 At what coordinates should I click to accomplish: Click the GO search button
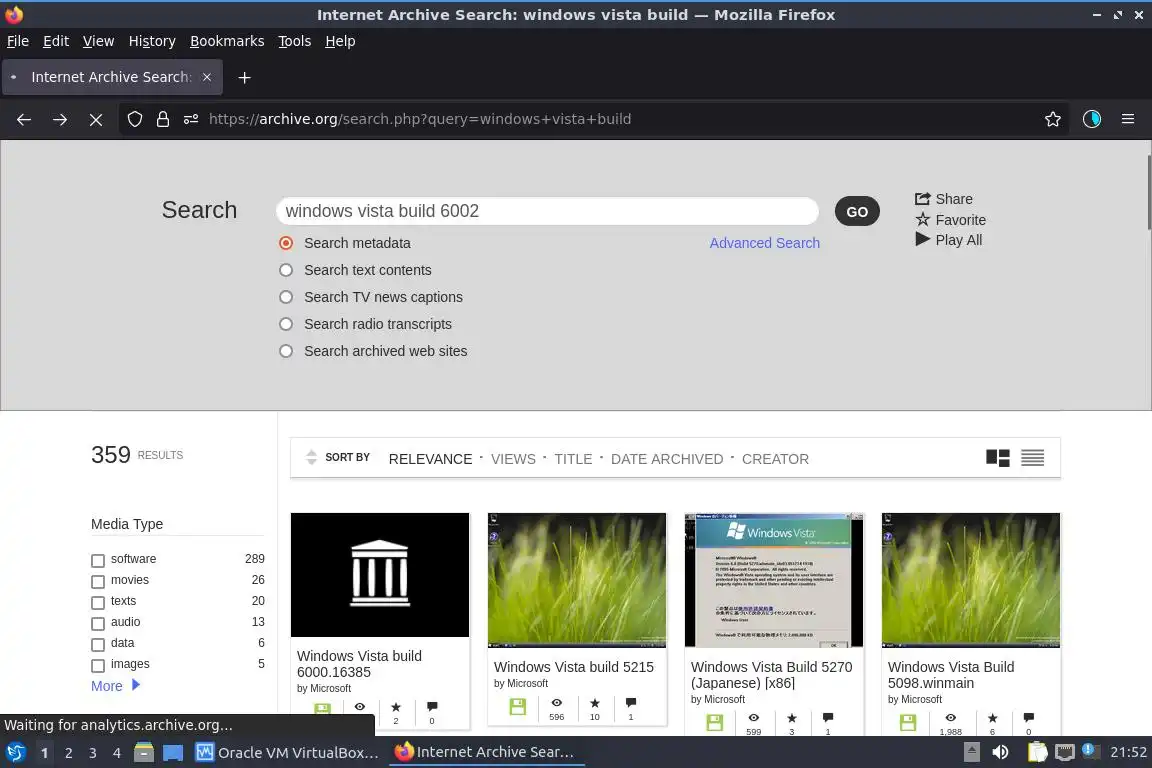857,212
